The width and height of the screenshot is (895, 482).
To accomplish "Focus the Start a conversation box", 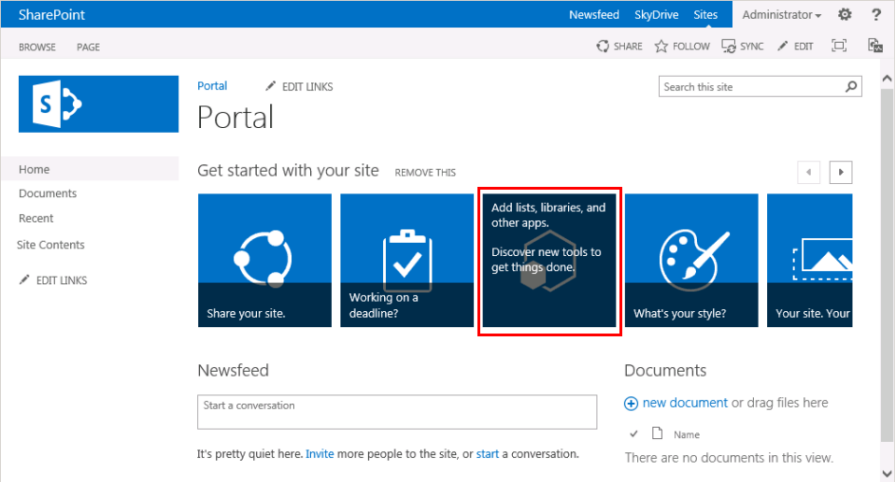I will point(397,412).
